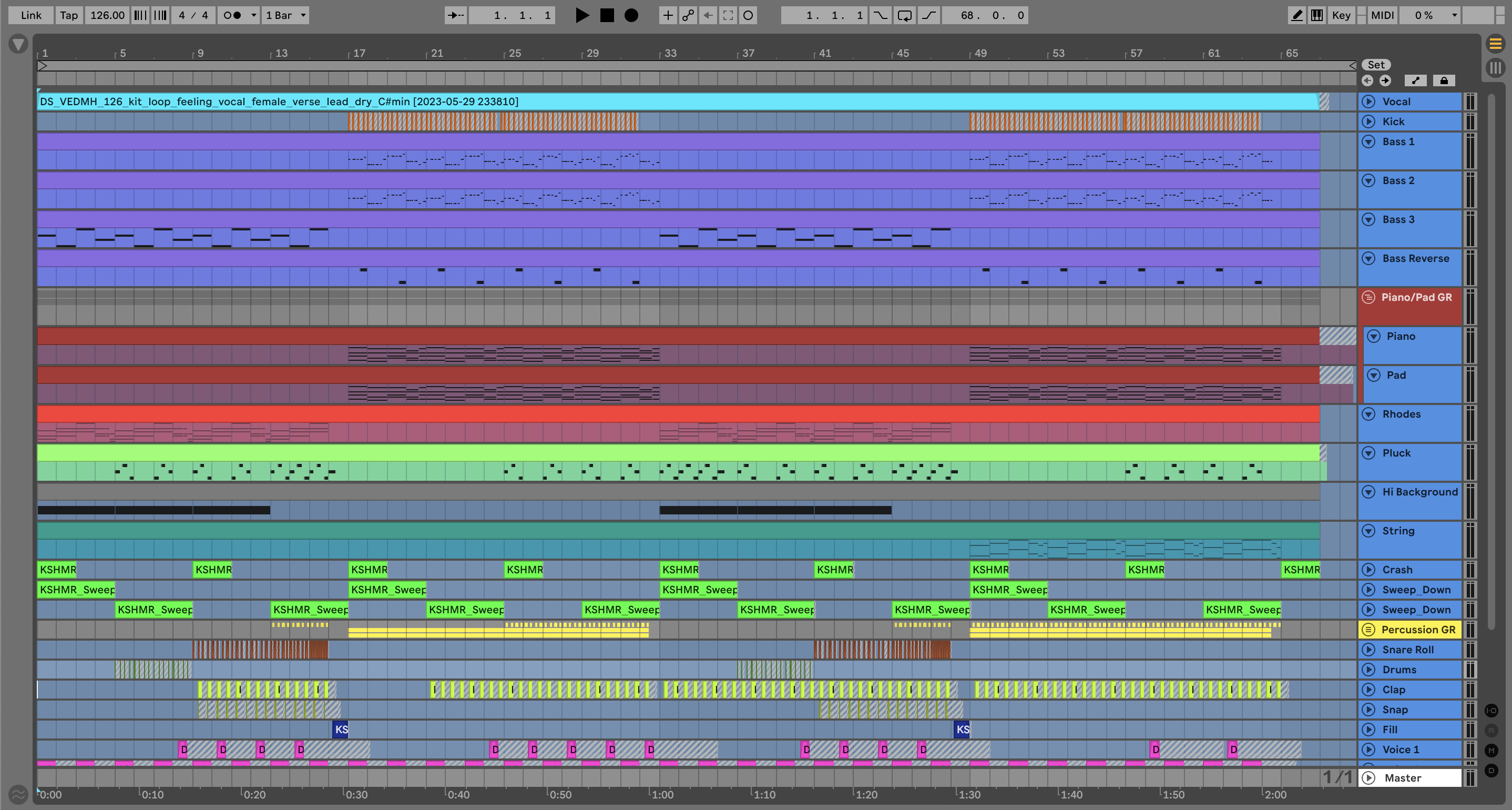Toggle the Follow playback button

[x=455, y=15]
